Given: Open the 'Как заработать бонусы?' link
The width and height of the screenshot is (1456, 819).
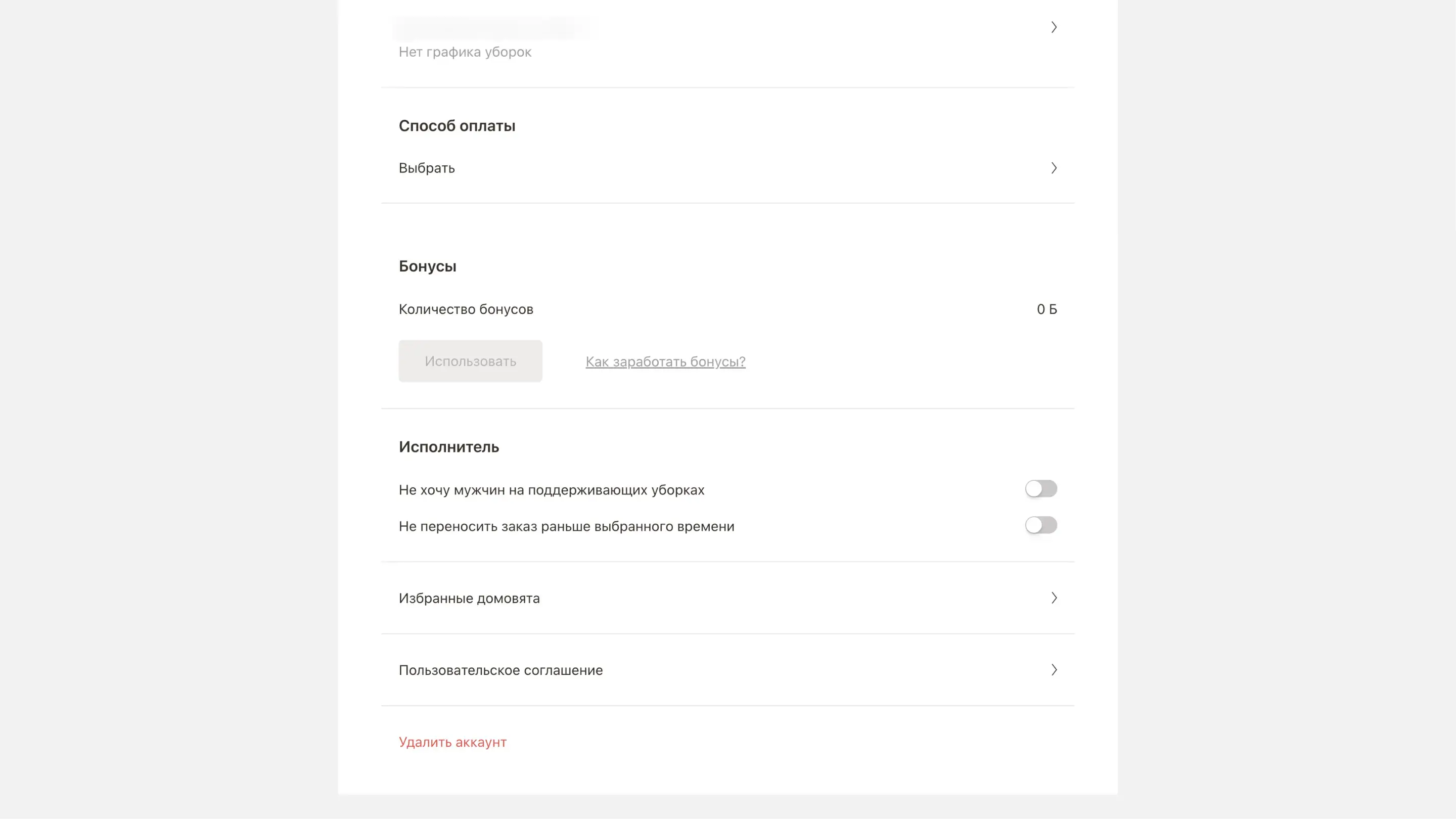Looking at the screenshot, I should (x=665, y=362).
